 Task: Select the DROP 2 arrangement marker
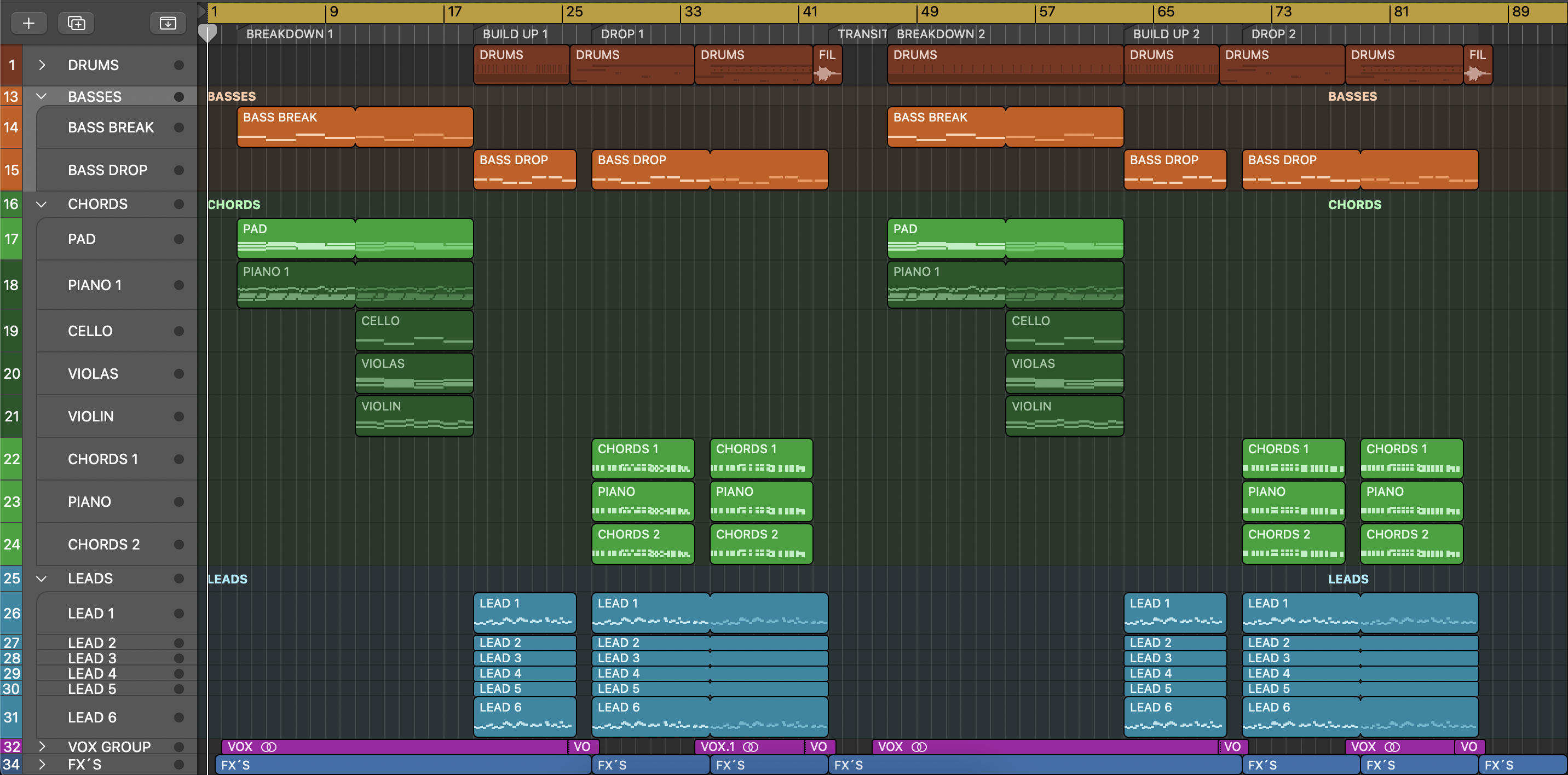coord(1273,34)
